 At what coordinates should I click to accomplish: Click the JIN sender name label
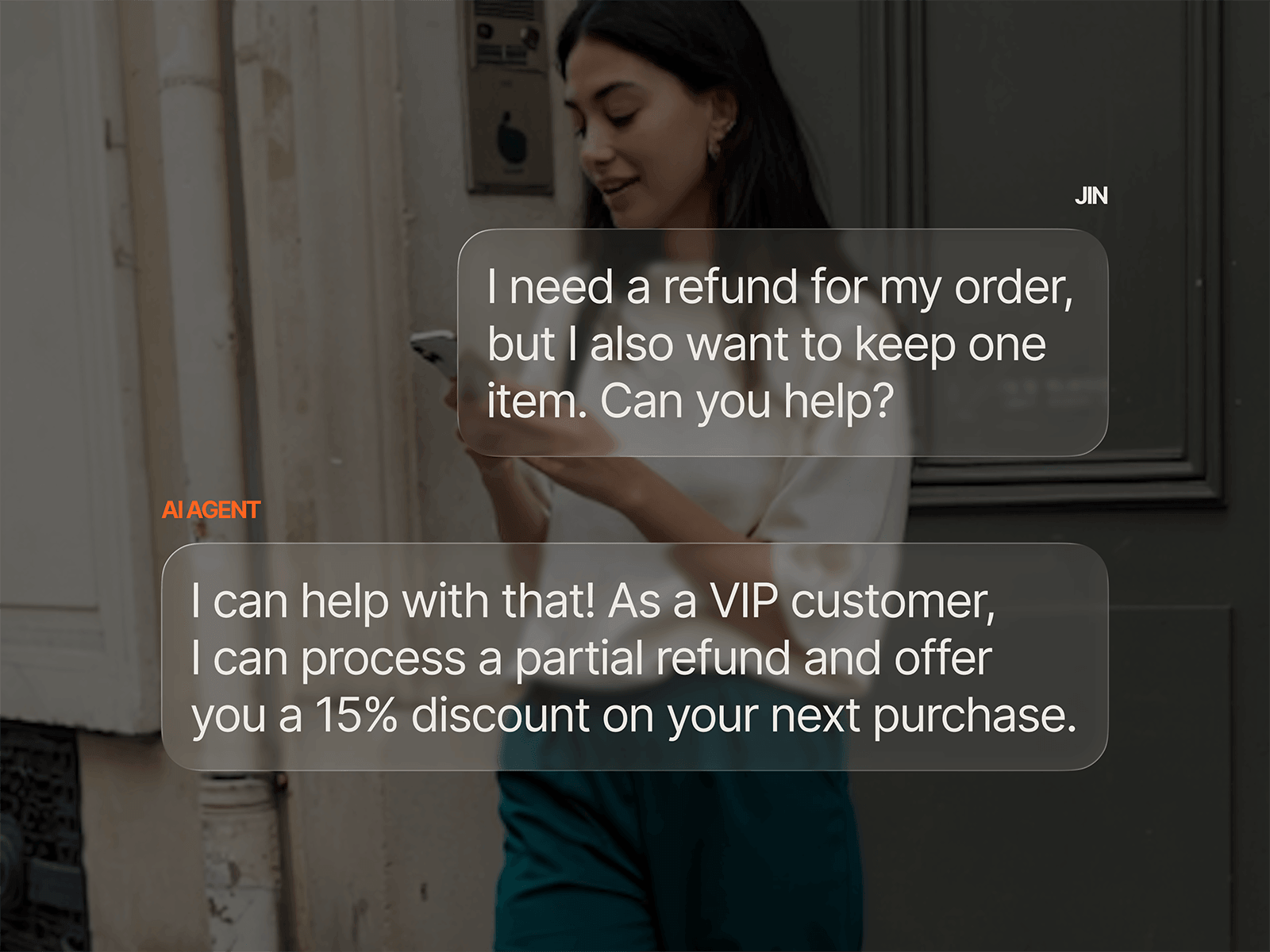click(1091, 196)
